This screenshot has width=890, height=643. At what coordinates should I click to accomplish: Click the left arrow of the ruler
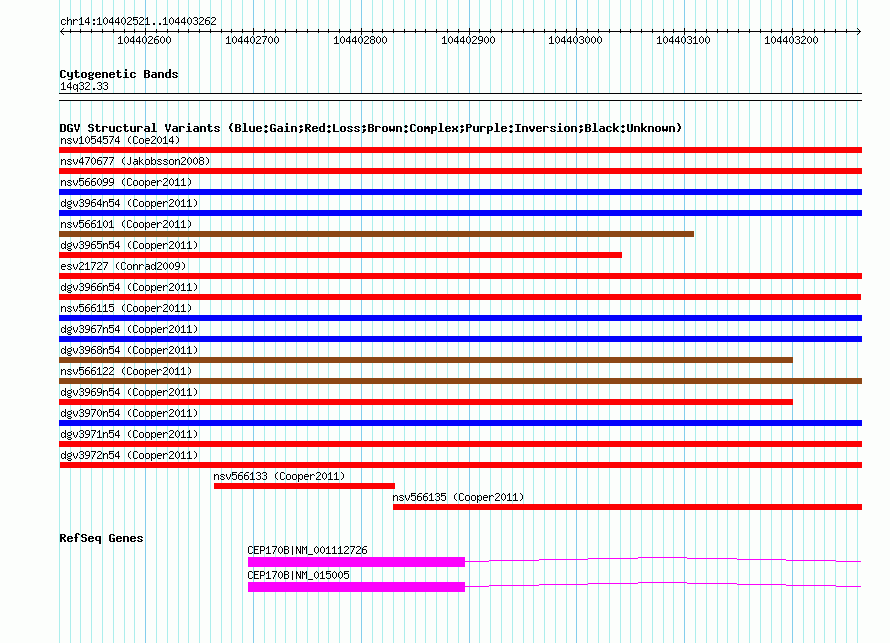point(62,31)
